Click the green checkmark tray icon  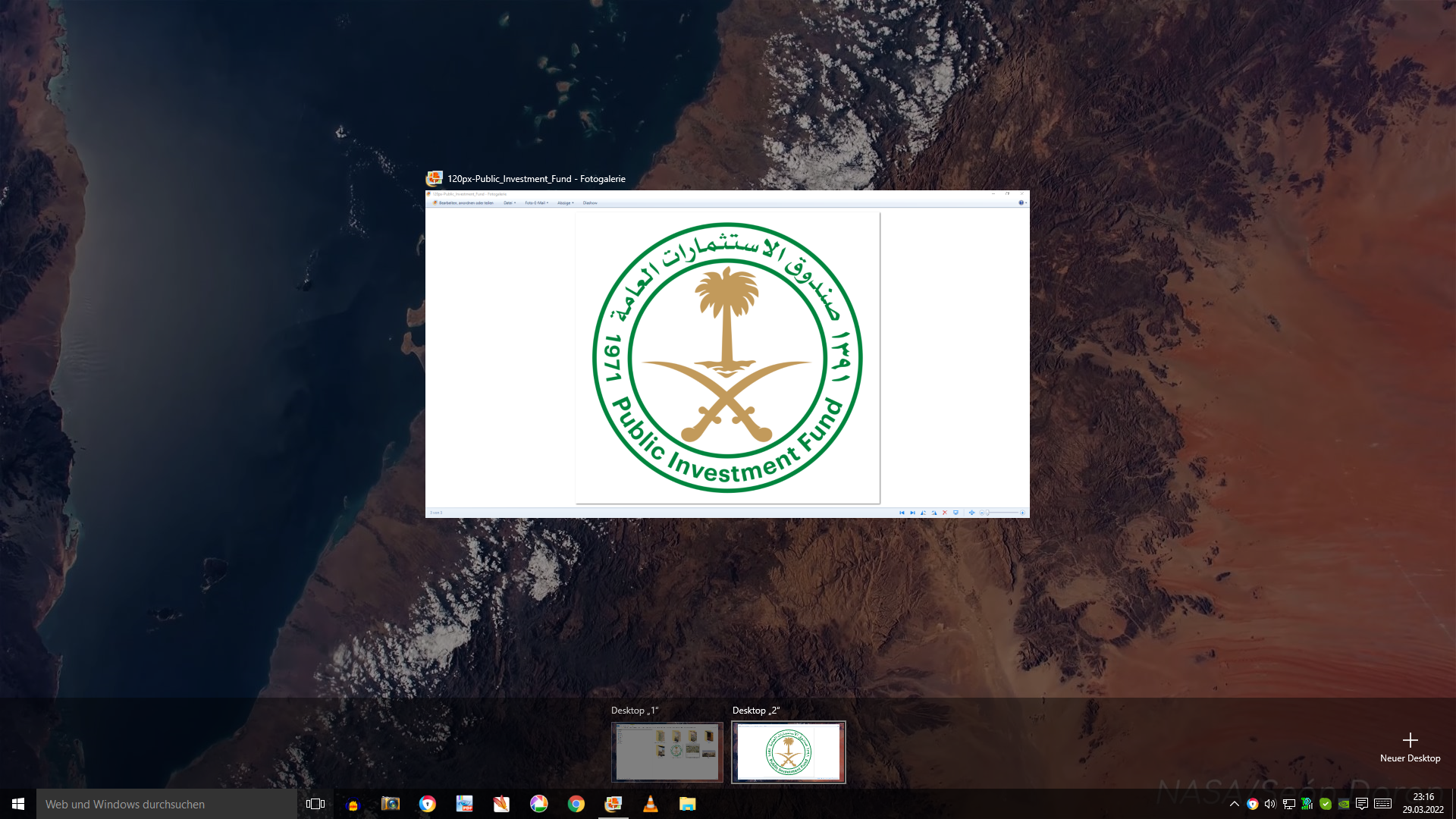coord(1325,804)
